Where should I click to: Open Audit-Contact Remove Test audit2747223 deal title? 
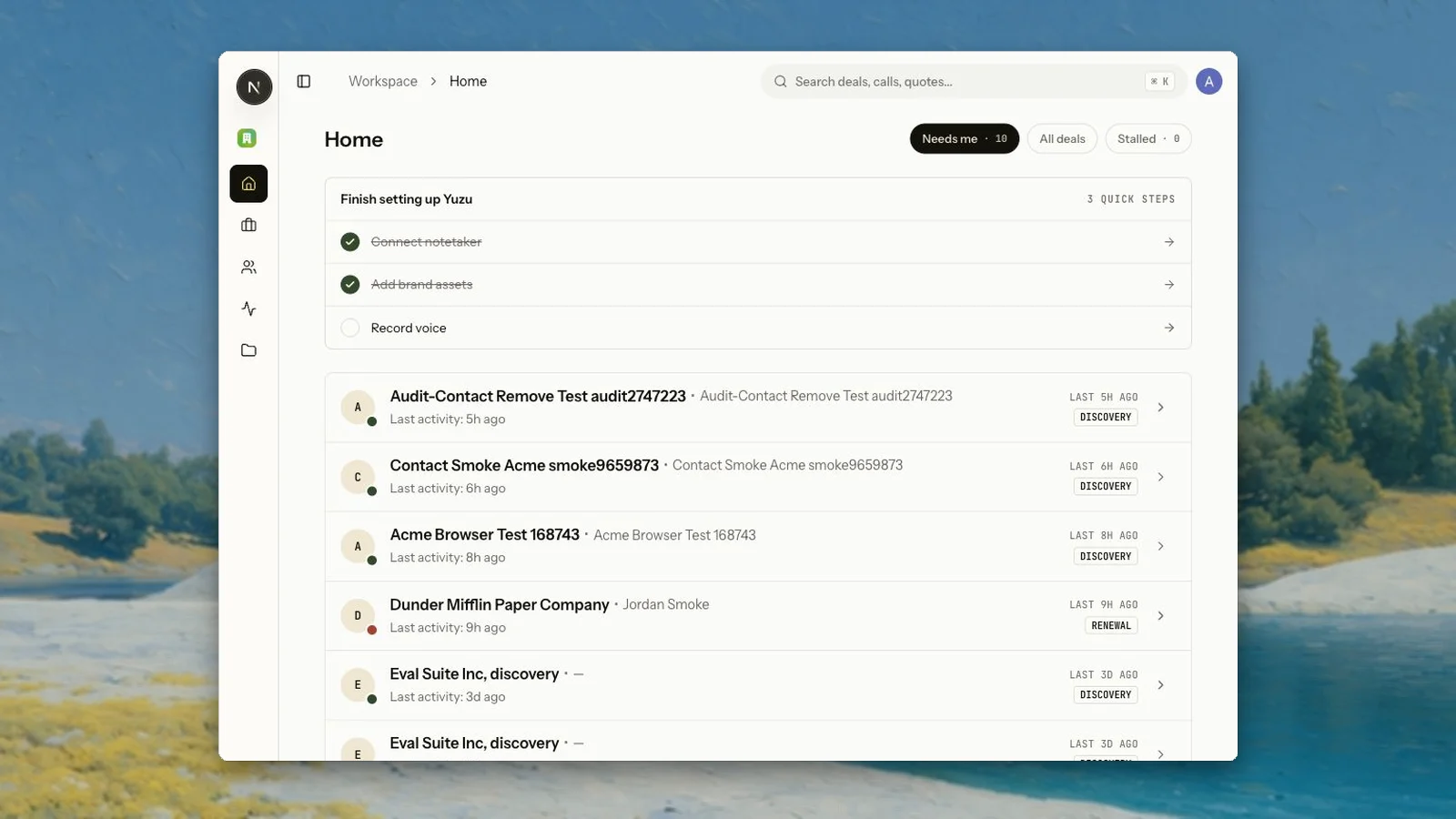538,396
